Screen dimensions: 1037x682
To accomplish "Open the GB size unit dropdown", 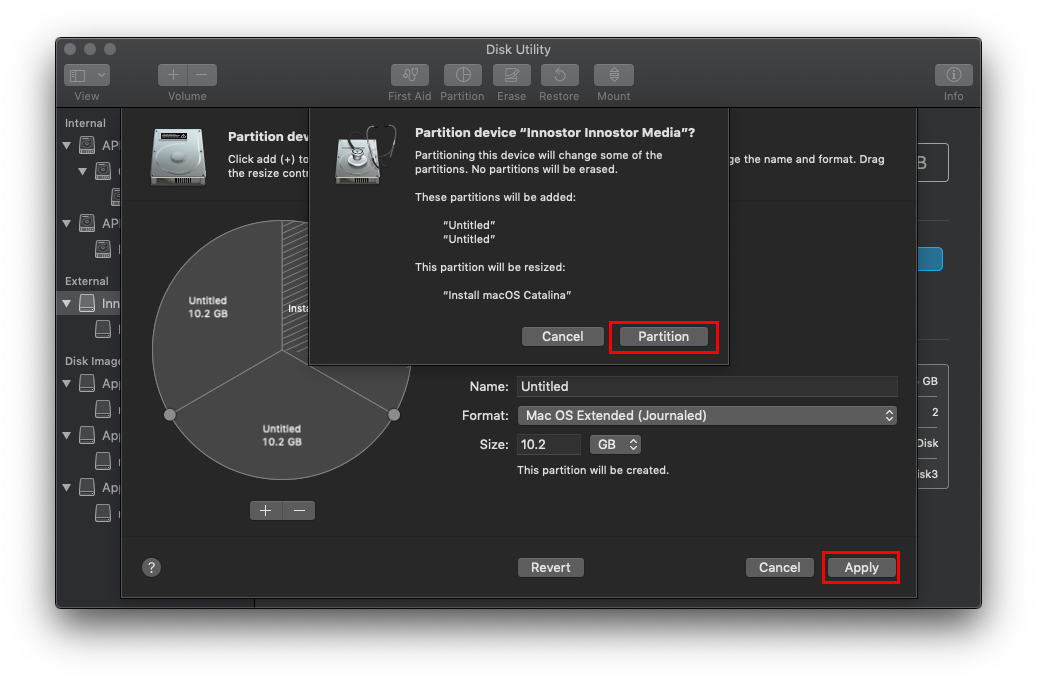I will tap(615, 444).
